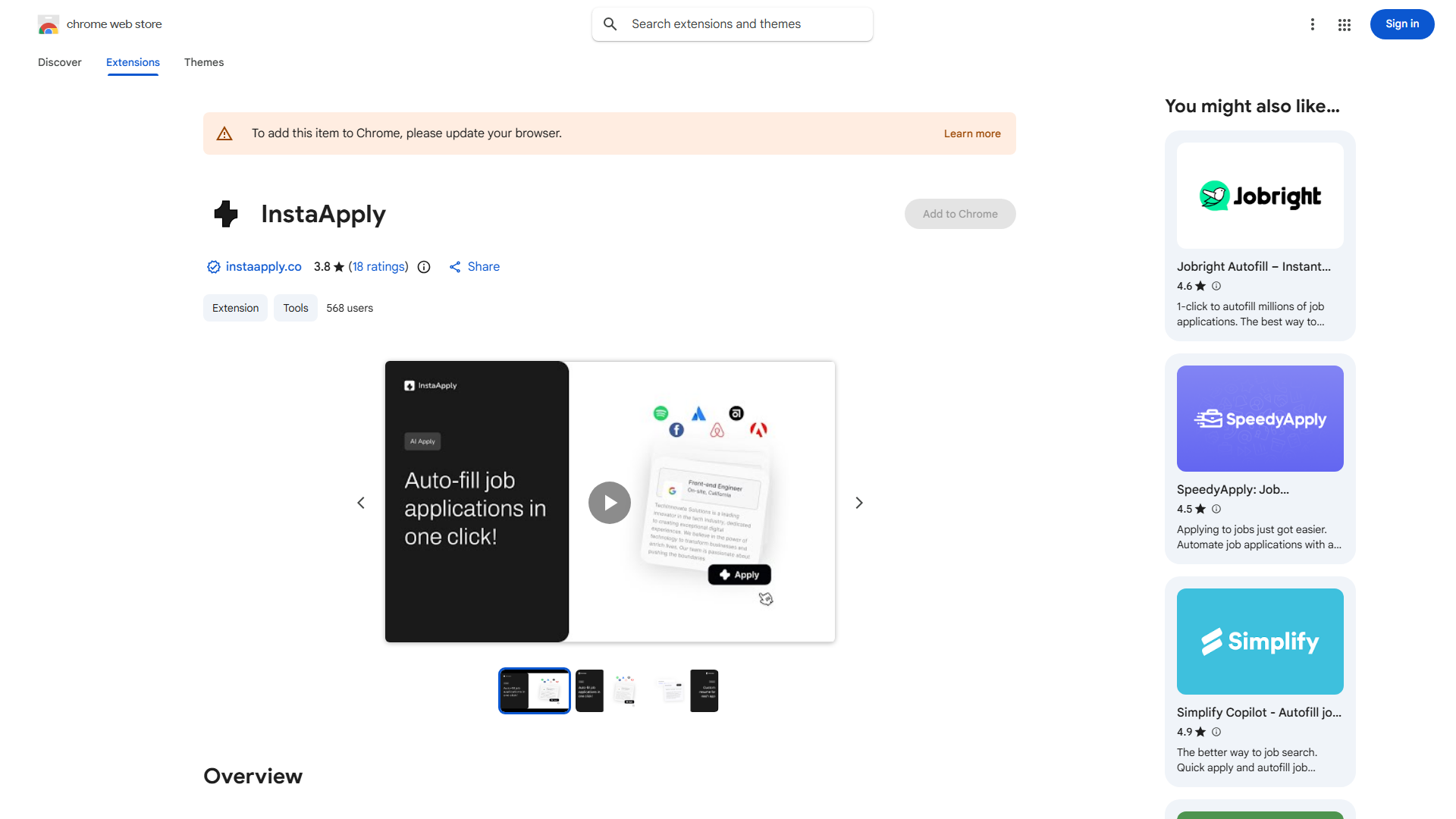Open the Google apps grid
Image resolution: width=1456 pixels, height=819 pixels.
coord(1344,24)
